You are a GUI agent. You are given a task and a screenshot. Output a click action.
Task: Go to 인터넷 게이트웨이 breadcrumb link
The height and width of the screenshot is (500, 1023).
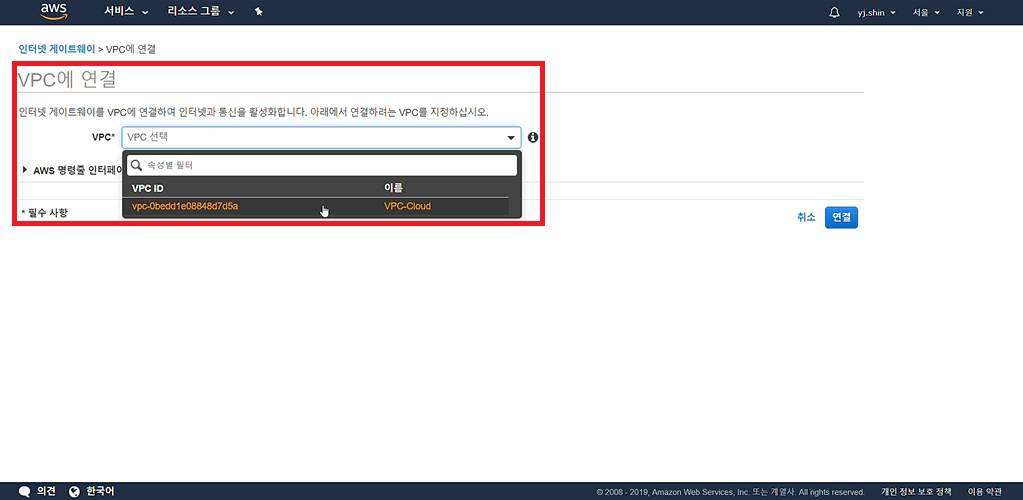click(57, 49)
